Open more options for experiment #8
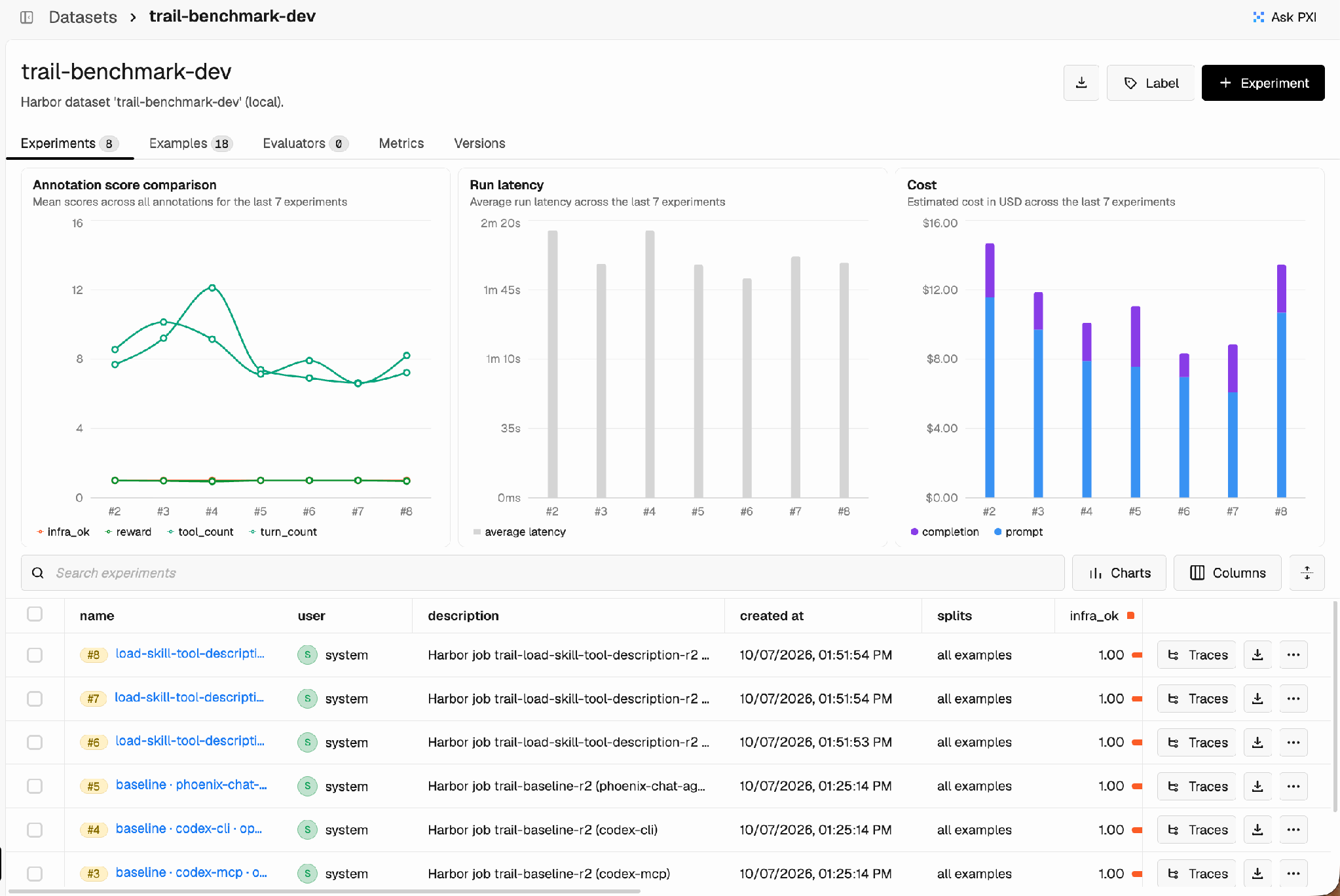 click(1293, 655)
